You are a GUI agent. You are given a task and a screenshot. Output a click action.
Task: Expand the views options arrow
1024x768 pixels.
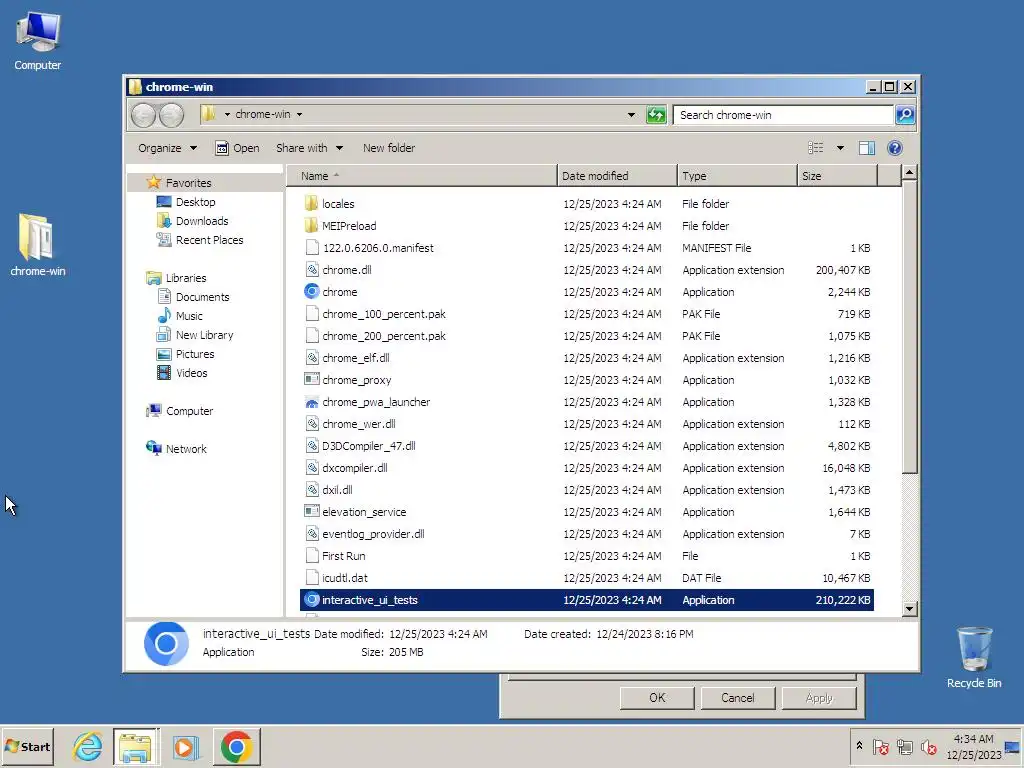(840, 148)
